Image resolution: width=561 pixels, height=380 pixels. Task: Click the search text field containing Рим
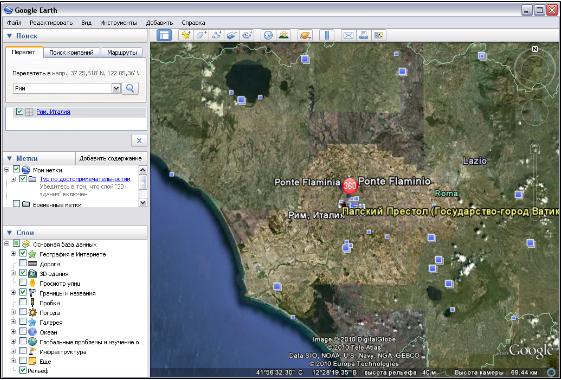pos(63,88)
